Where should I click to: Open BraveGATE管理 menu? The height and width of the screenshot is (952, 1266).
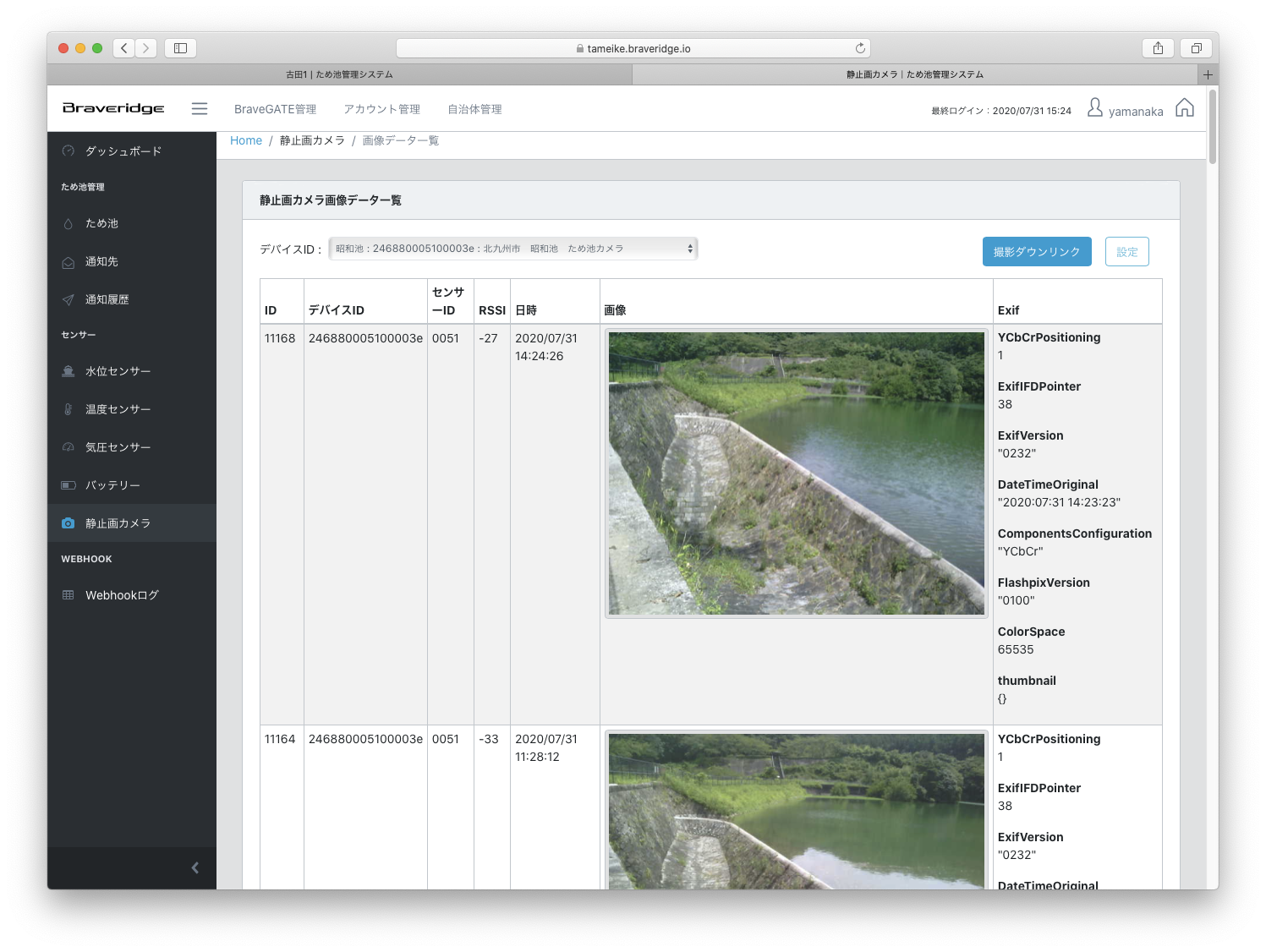click(275, 109)
